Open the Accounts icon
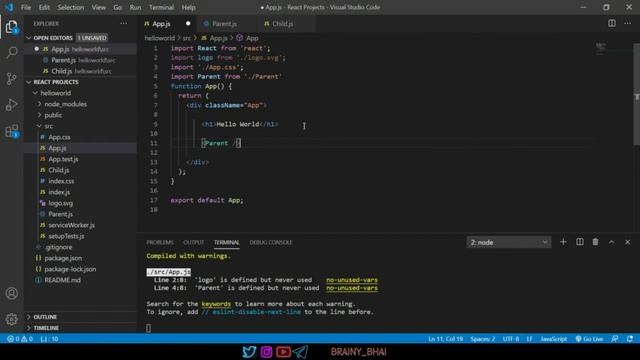The height and width of the screenshot is (360, 640). click(x=12, y=293)
